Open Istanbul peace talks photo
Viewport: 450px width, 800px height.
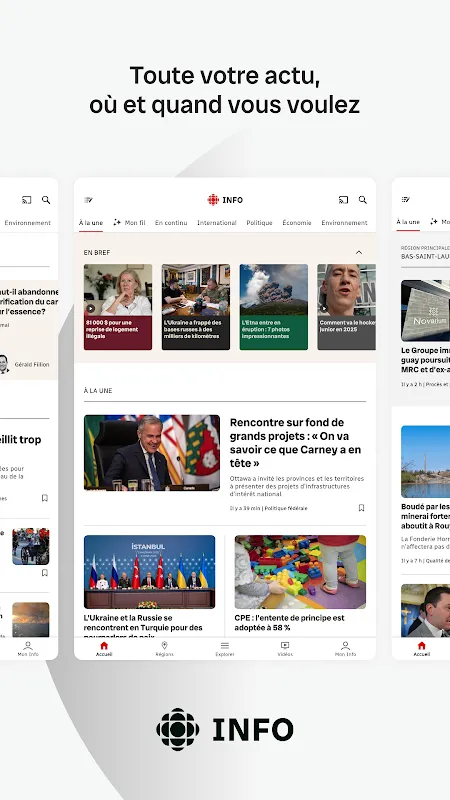pos(149,571)
